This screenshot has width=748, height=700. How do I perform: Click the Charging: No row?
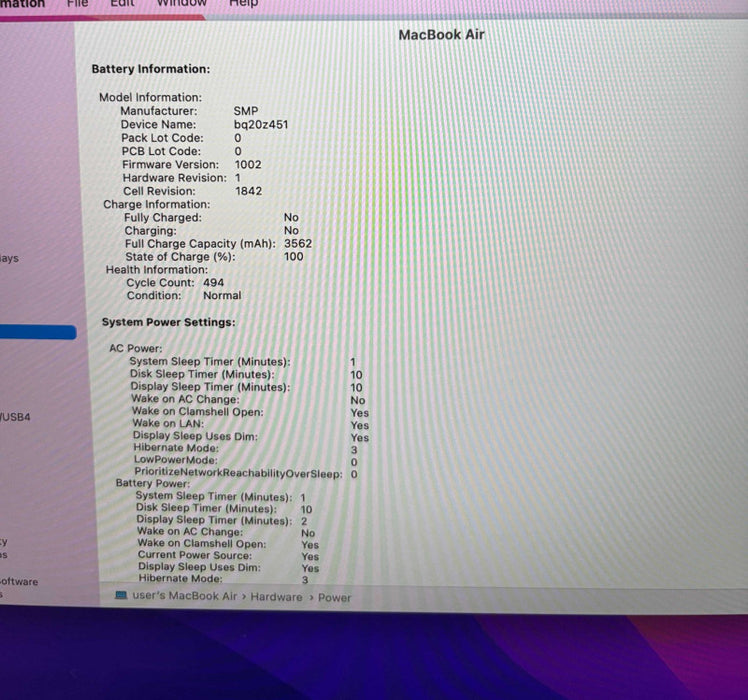(x=212, y=230)
